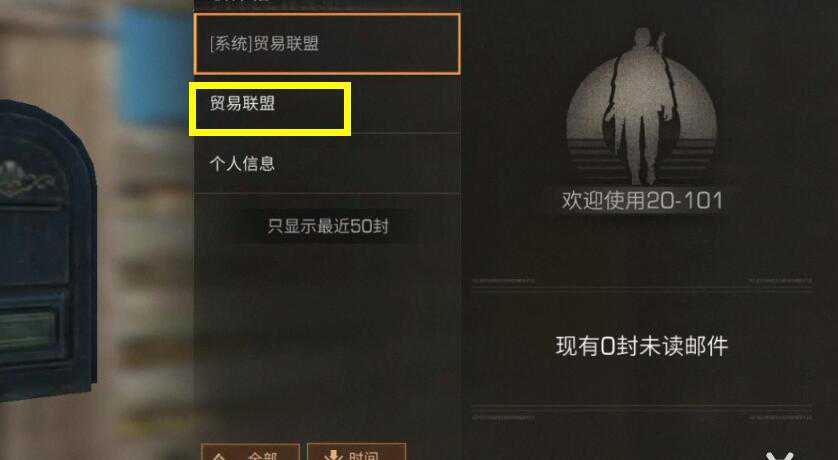
Task: Select the [系统]贸易联盟 mail entry
Action: (x=327, y=44)
